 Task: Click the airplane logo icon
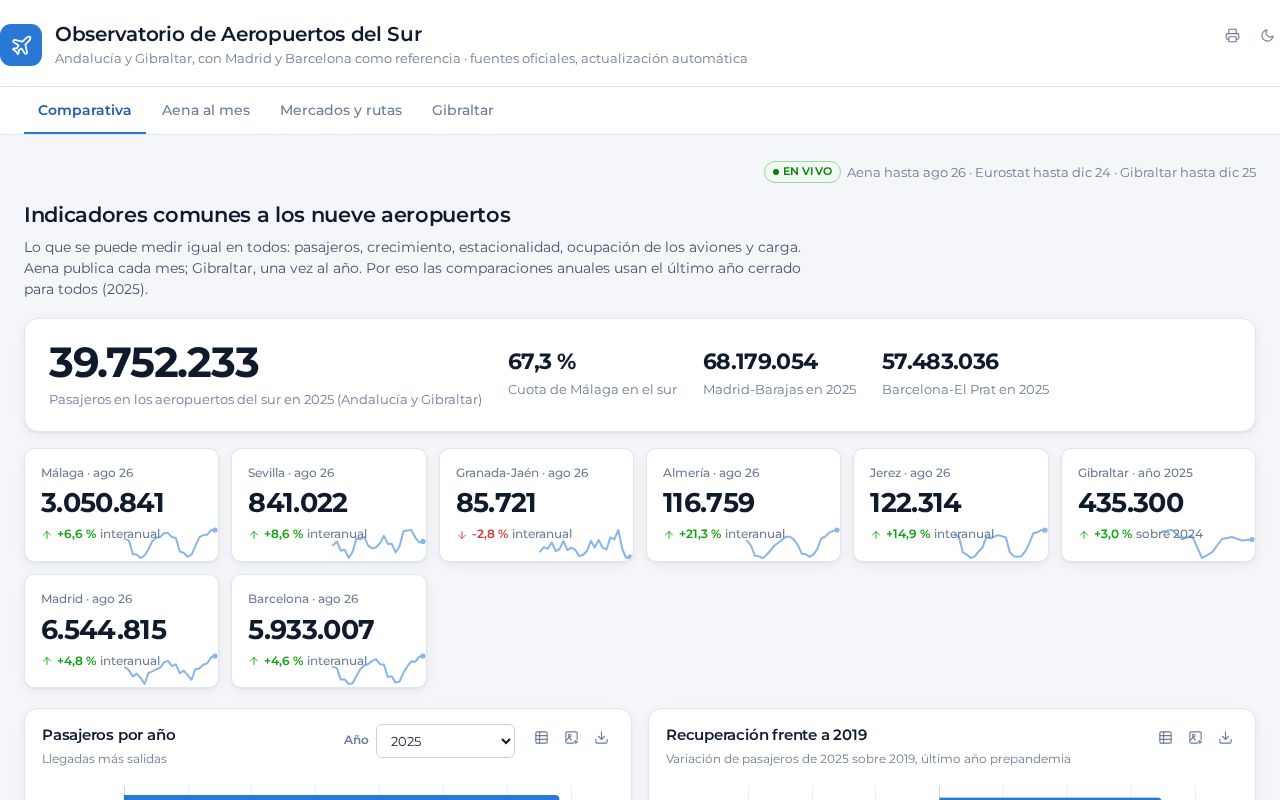coord(21,45)
